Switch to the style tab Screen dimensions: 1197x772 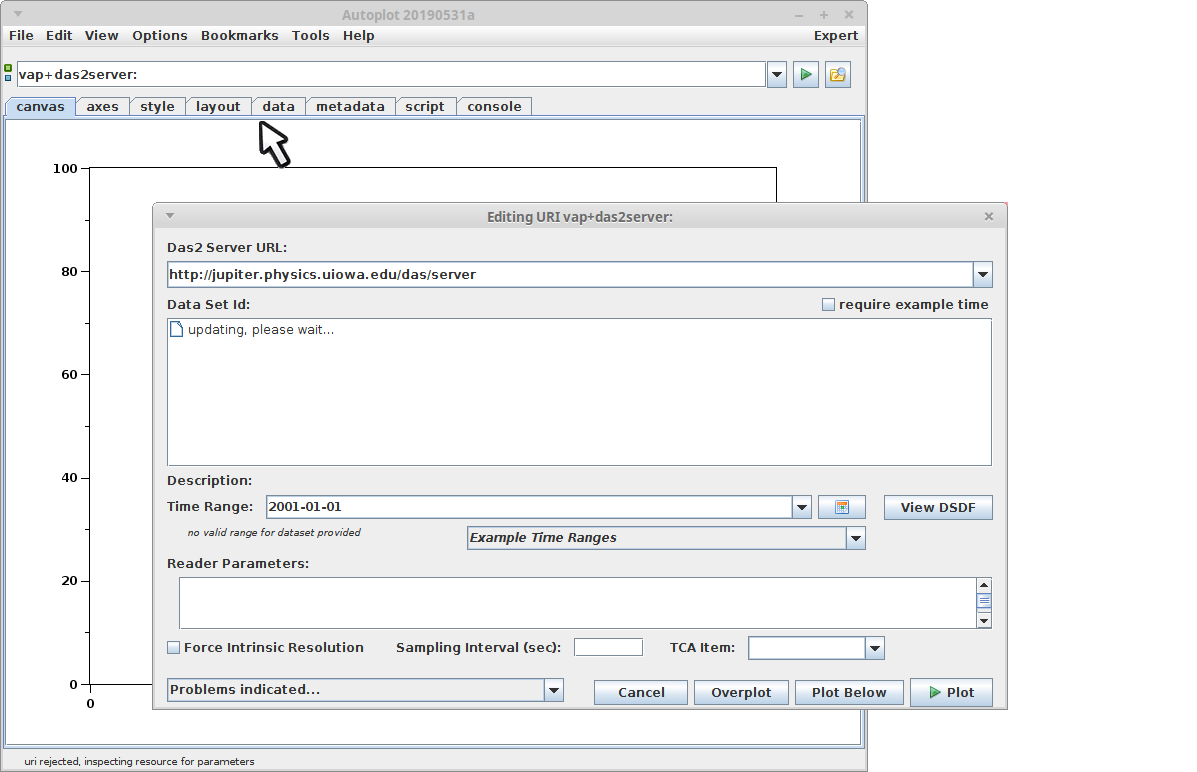(157, 107)
